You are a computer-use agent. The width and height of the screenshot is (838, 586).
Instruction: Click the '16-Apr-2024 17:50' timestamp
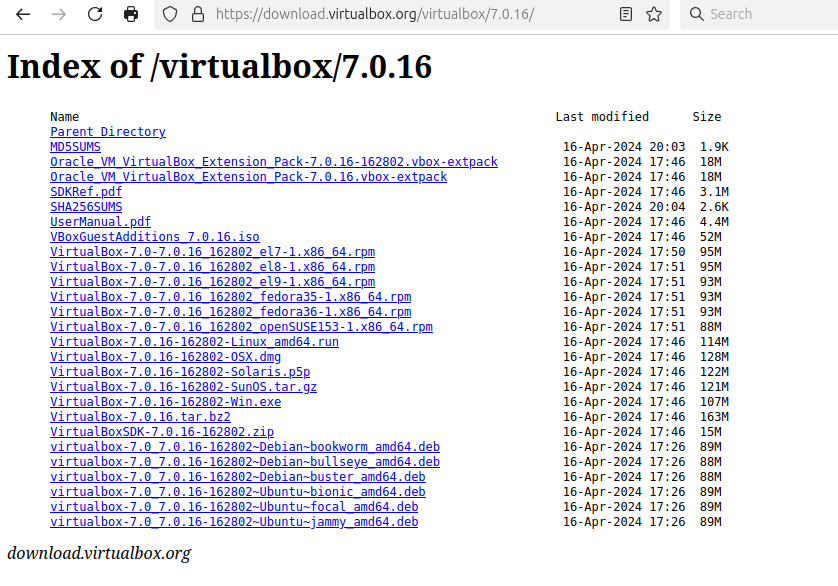pos(624,251)
